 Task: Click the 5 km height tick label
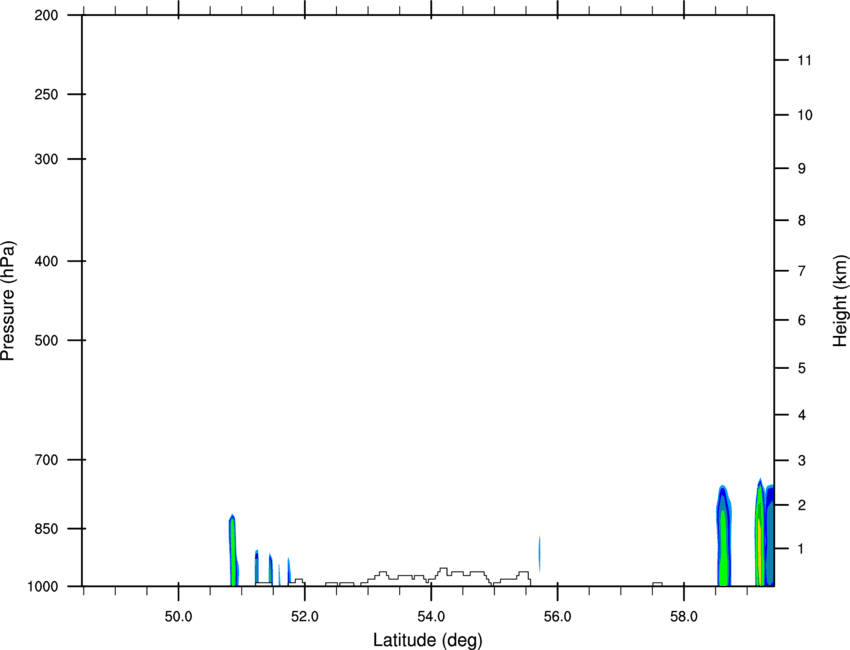(x=802, y=368)
